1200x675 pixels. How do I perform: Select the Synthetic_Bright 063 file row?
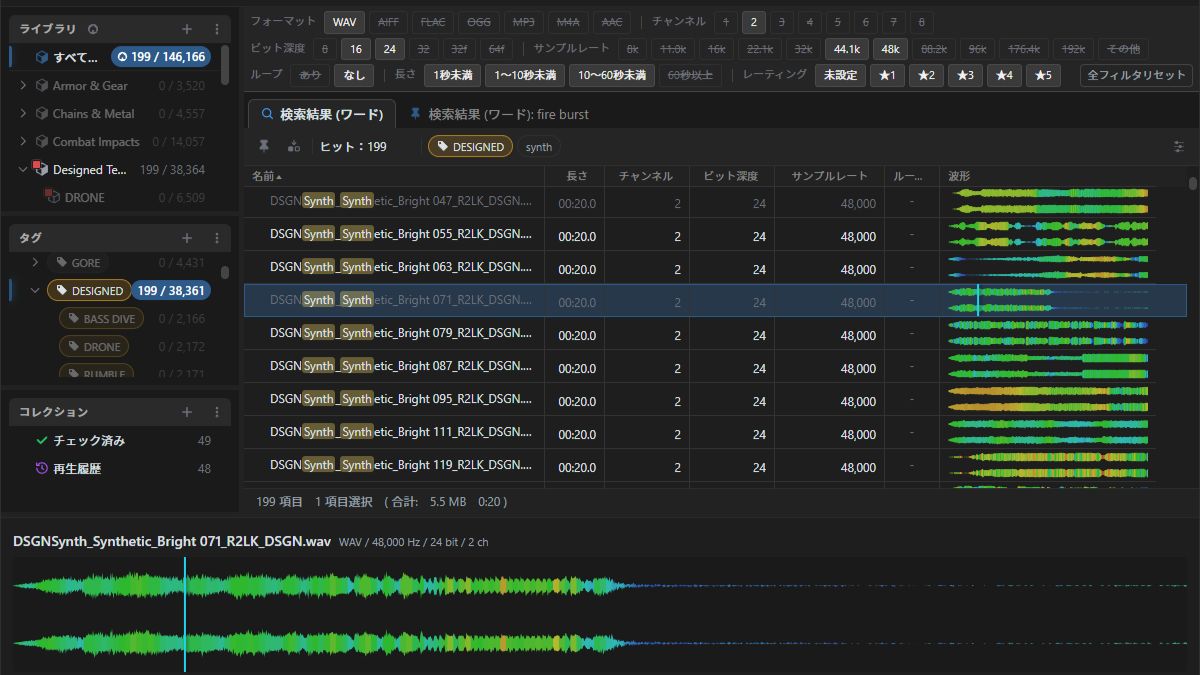[x=715, y=268]
